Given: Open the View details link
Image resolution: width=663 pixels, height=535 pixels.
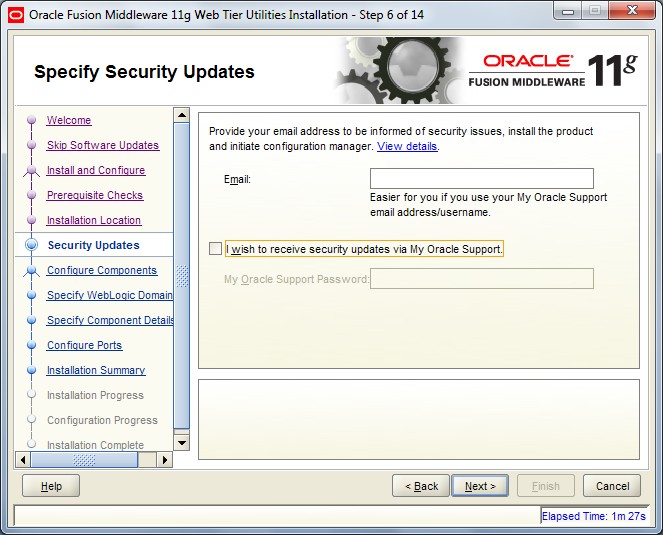Looking at the screenshot, I should (x=407, y=146).
